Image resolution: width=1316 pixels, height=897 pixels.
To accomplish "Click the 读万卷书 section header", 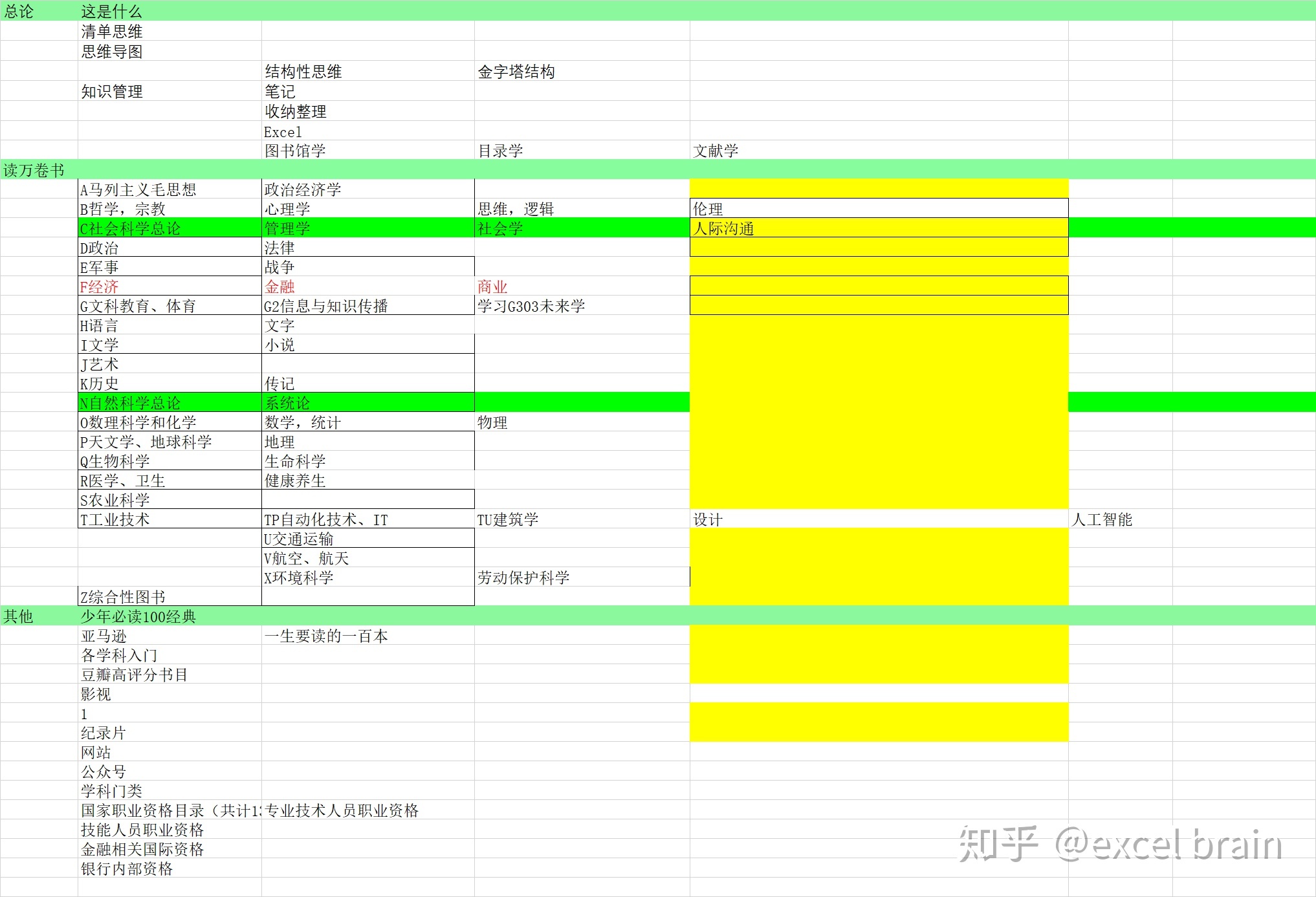I will tap(34, 170).
